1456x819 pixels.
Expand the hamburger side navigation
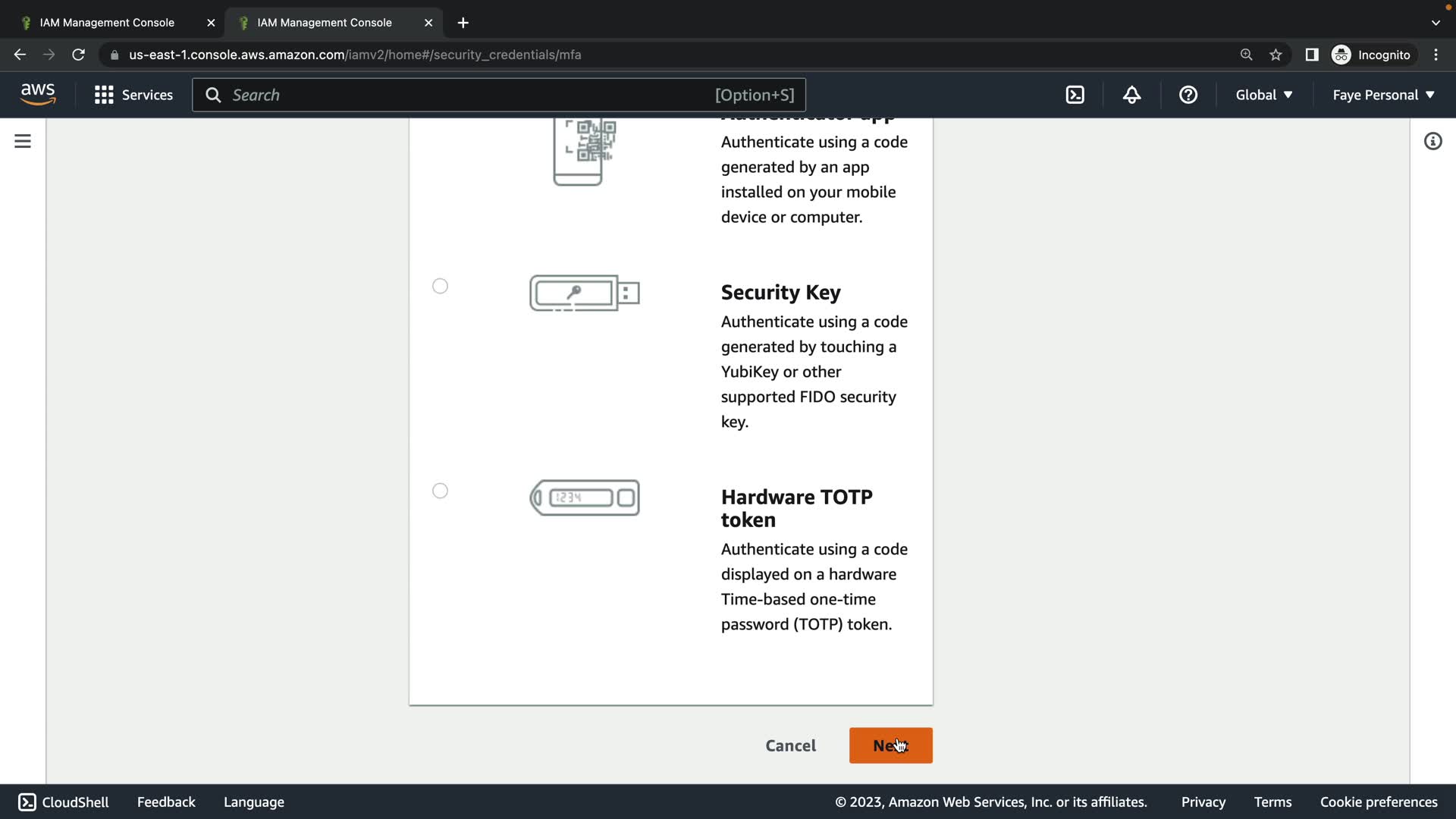tap(23, 141)
